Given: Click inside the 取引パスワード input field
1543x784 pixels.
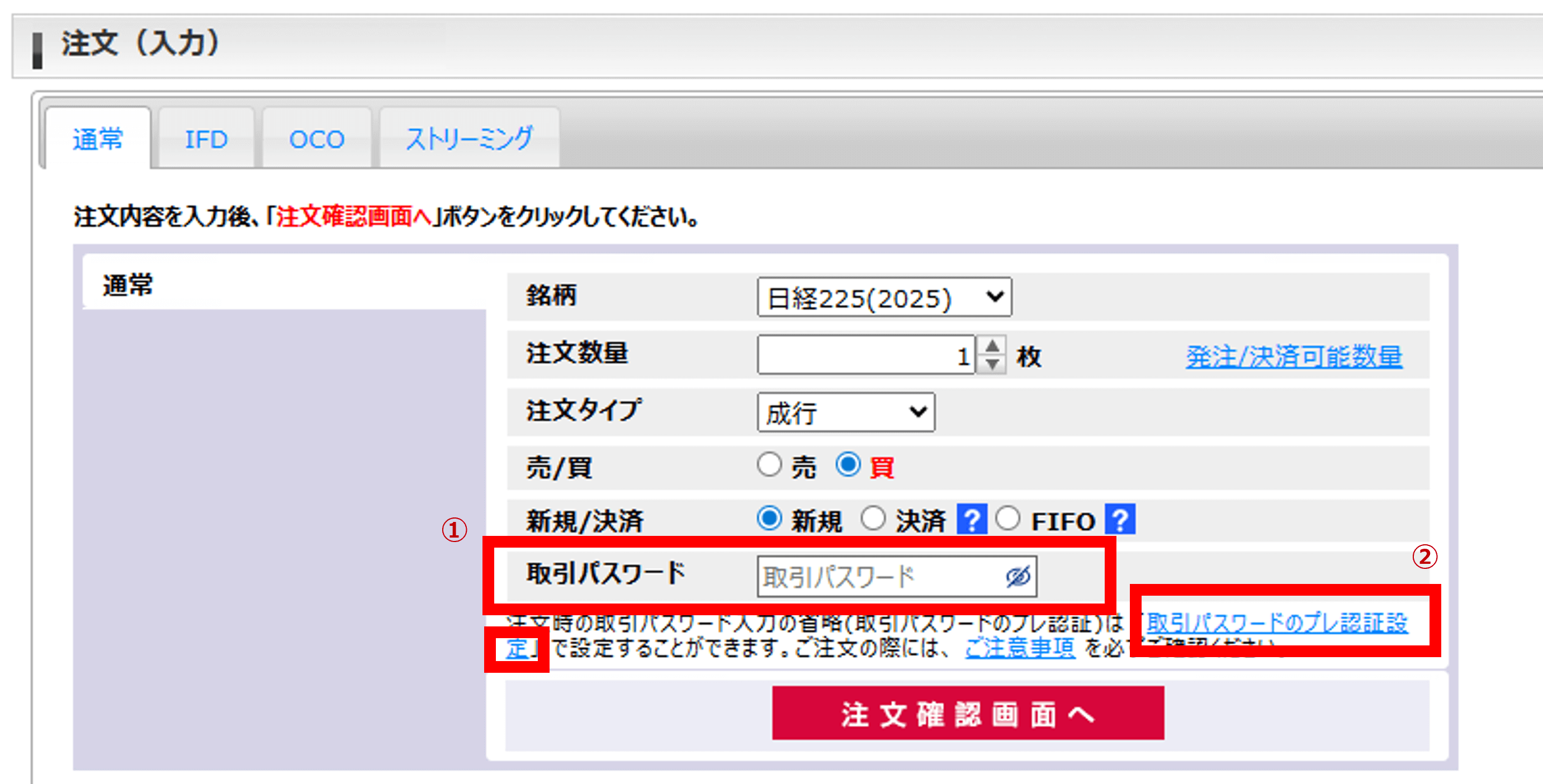Looking at the screenshot, I should (x=869, y=576).
